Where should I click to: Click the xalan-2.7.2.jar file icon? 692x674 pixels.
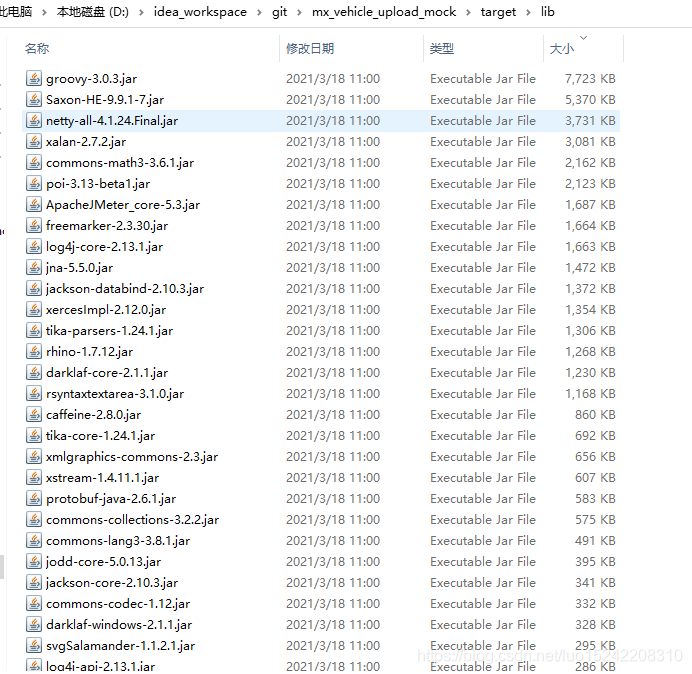[34, 142]
